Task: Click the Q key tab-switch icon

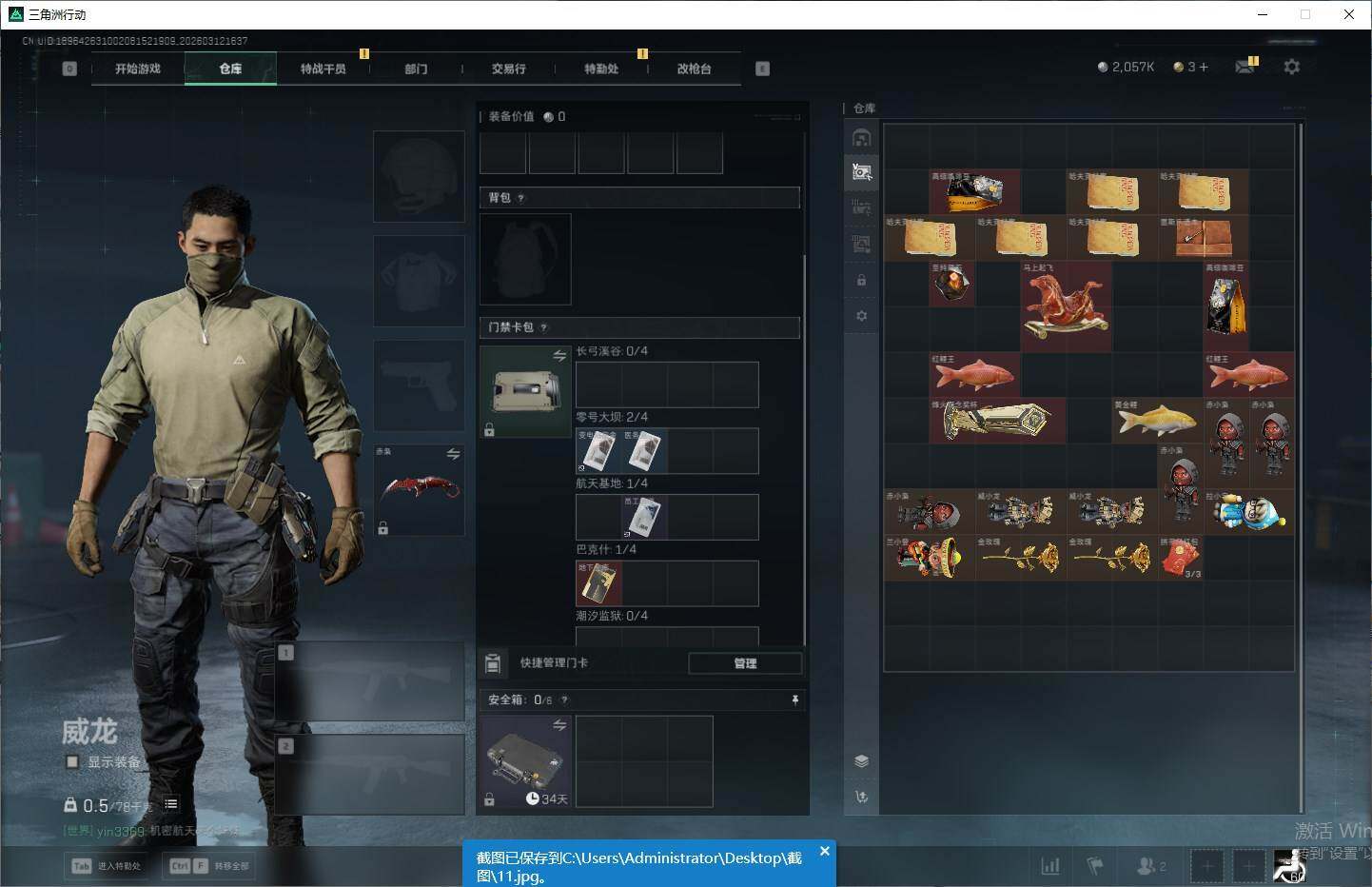Action: tap(69, 69)
